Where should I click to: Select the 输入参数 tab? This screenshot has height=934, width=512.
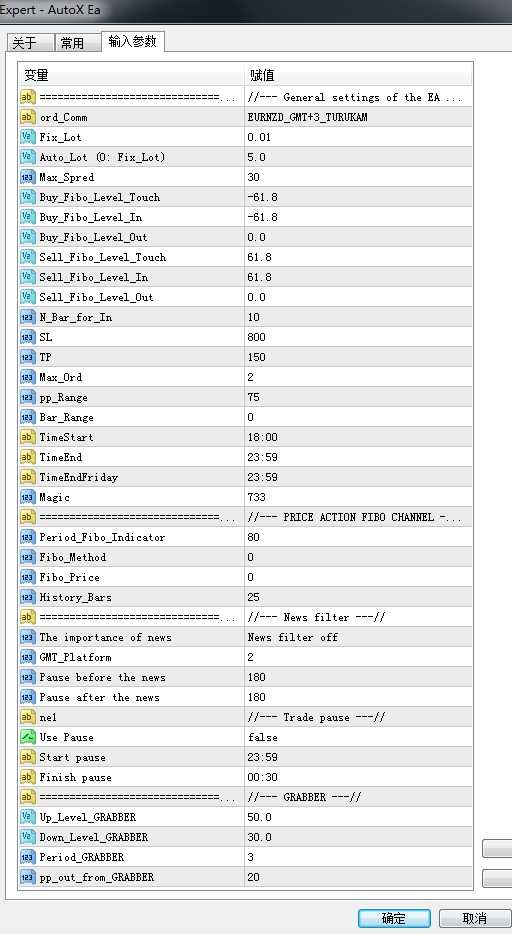(133, 41)
